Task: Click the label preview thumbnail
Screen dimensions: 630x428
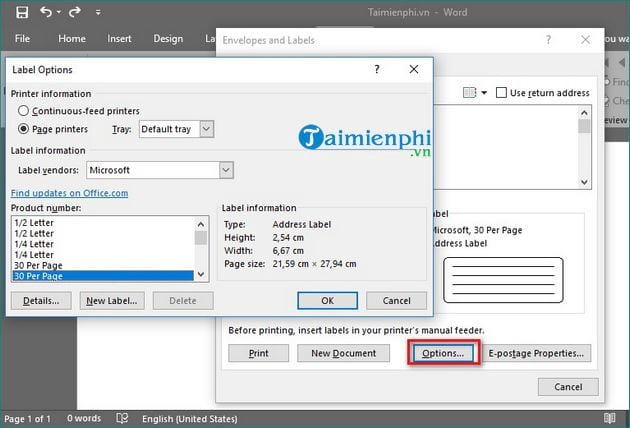Action: point(503,280)
